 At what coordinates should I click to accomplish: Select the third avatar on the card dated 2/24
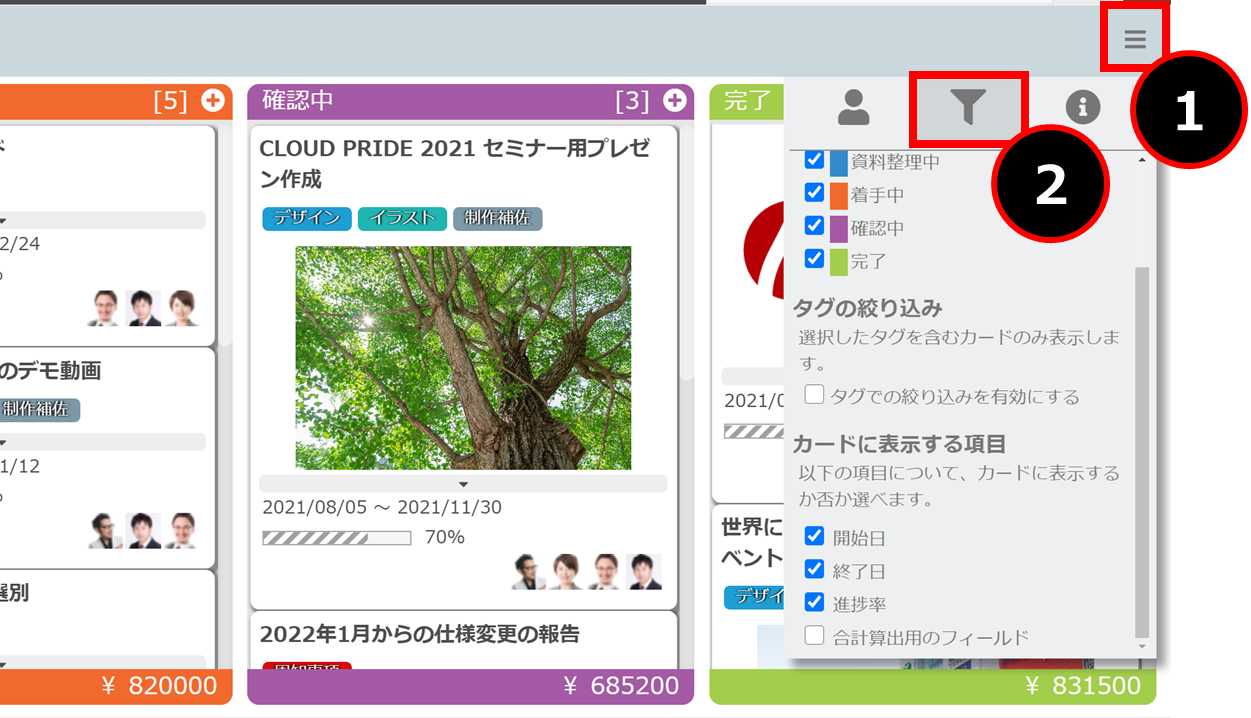[x=182, y=308]
